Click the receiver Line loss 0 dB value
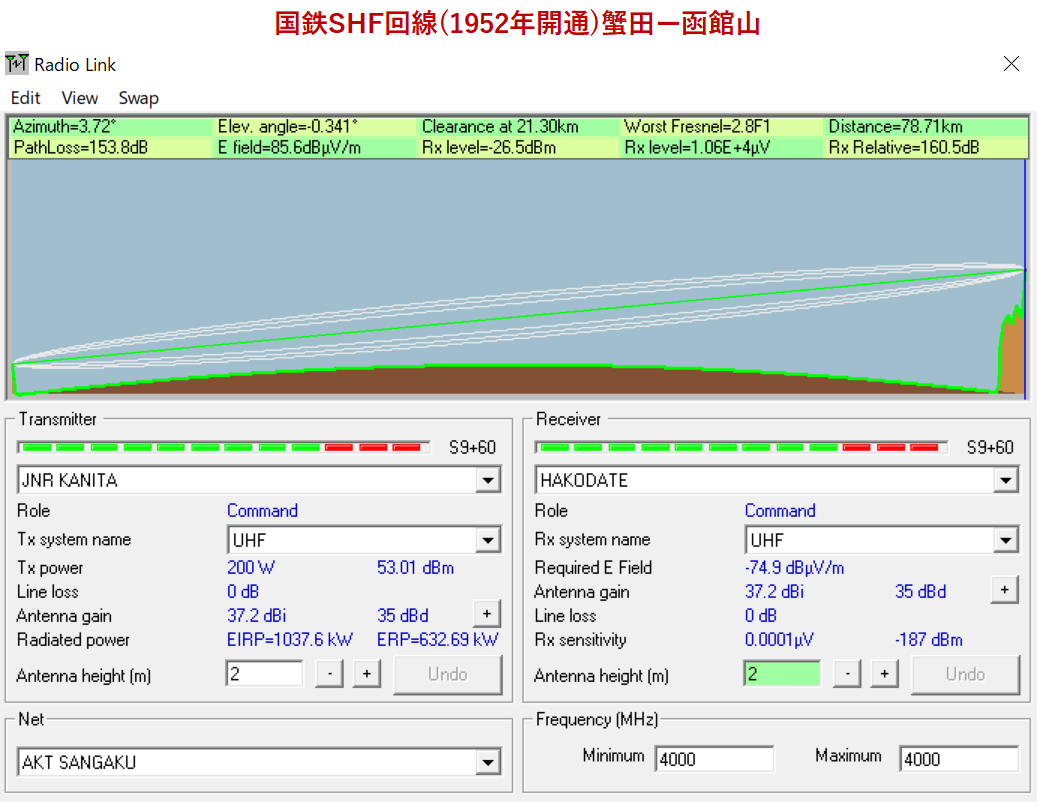Viewport: 1037px width, 802px height. (x=761, y=616)
